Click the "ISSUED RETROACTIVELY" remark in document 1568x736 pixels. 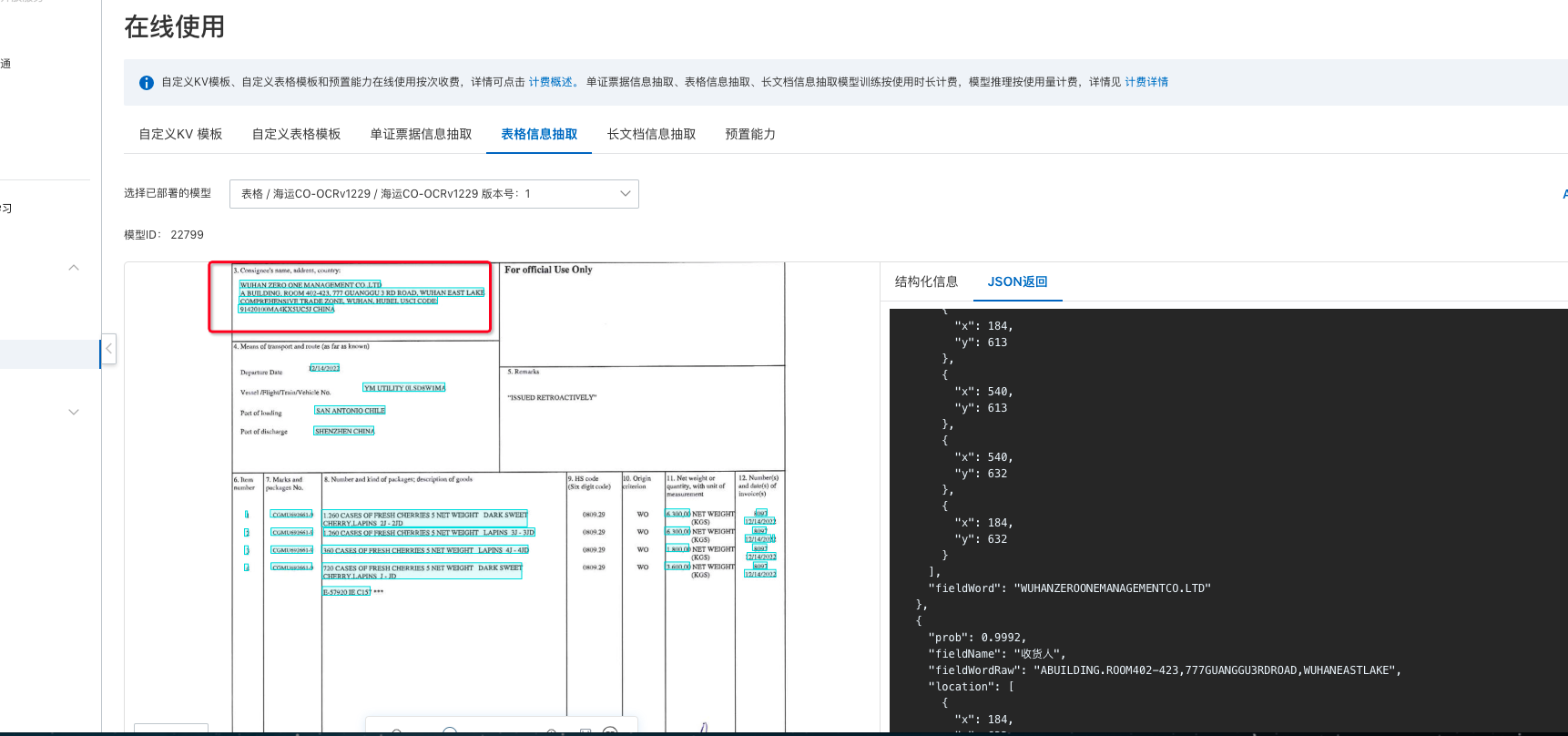(552, 398)
